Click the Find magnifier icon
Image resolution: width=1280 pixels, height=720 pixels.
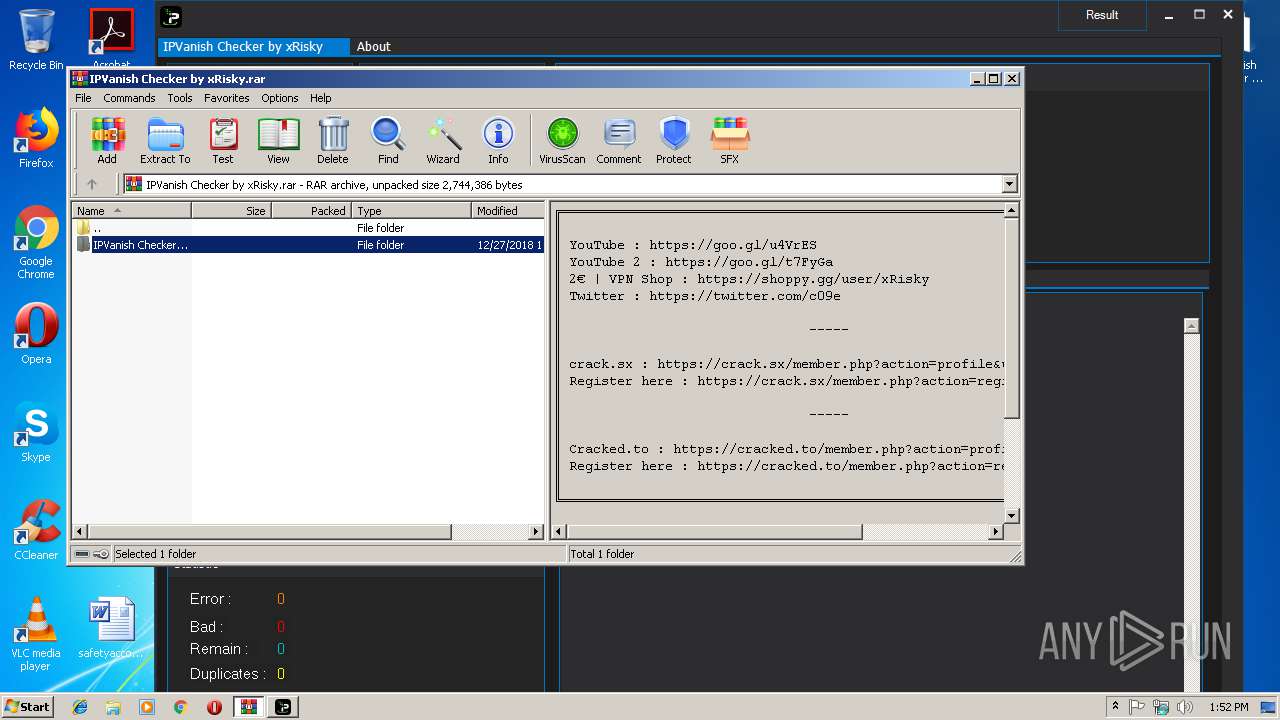tap(388, 140)
